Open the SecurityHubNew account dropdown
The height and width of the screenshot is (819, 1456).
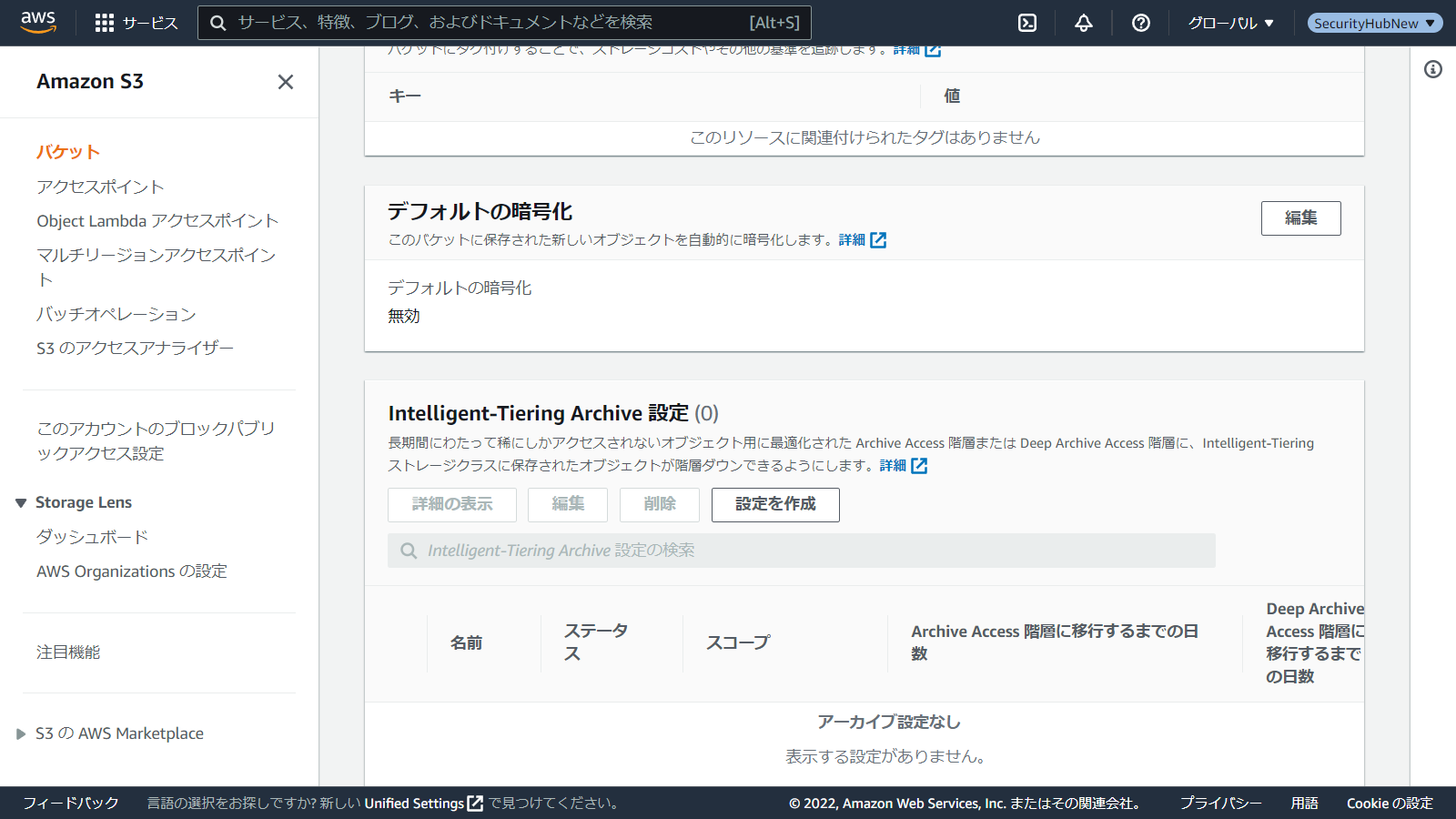[x=1374, y=23]
